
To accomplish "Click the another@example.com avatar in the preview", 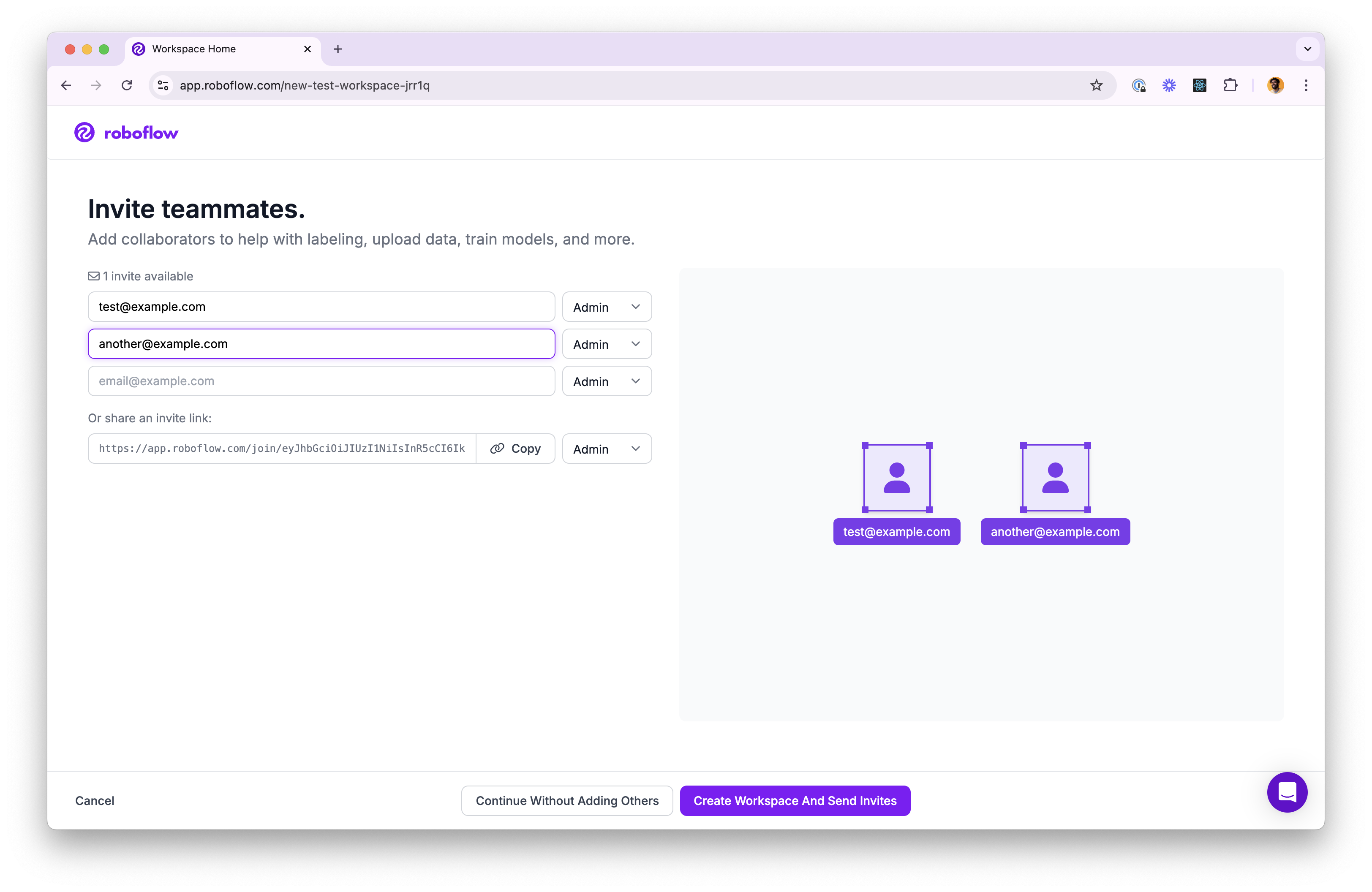I will click(x=1054, y=477).
